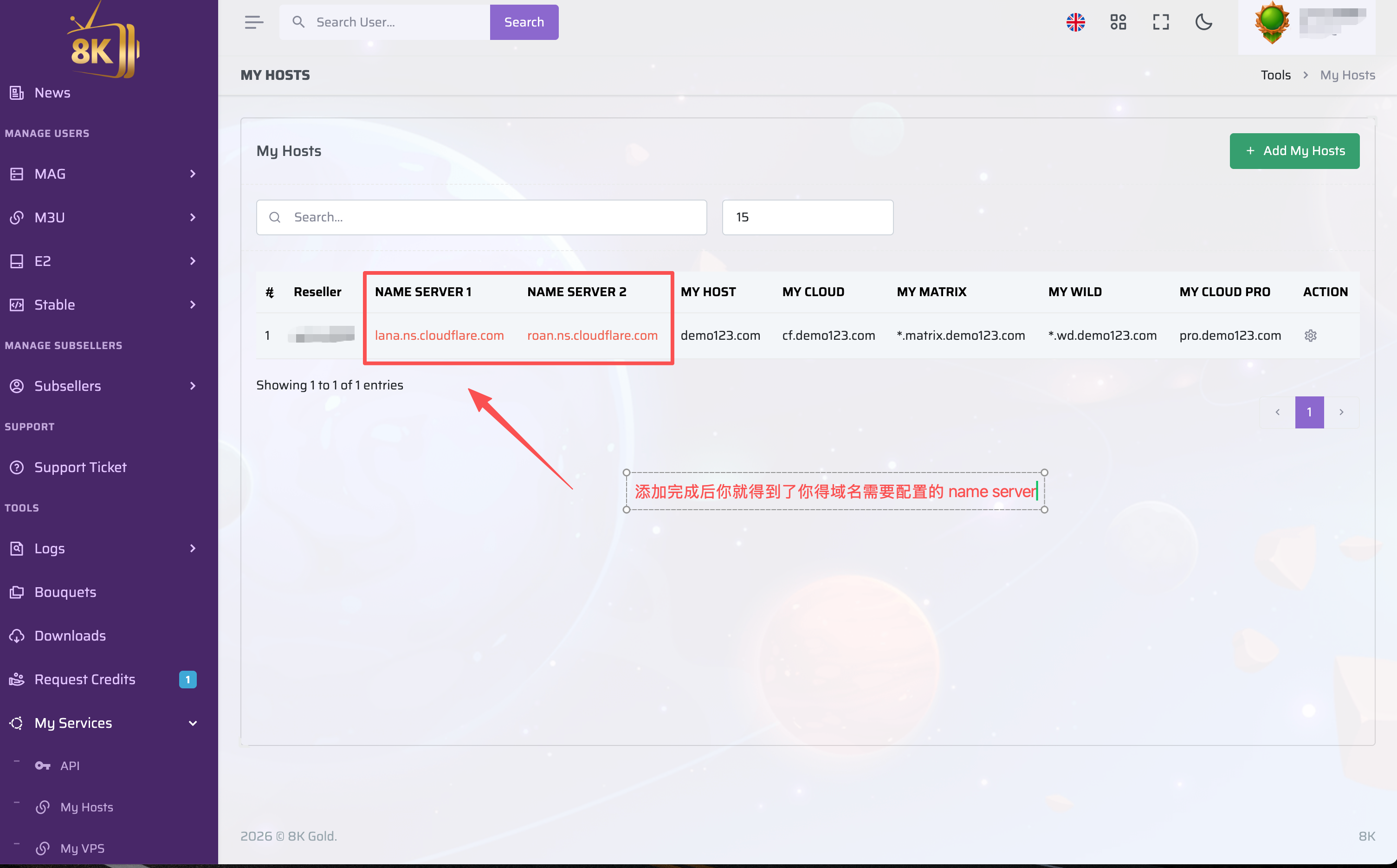Click the 8K logo

point(103,41)
